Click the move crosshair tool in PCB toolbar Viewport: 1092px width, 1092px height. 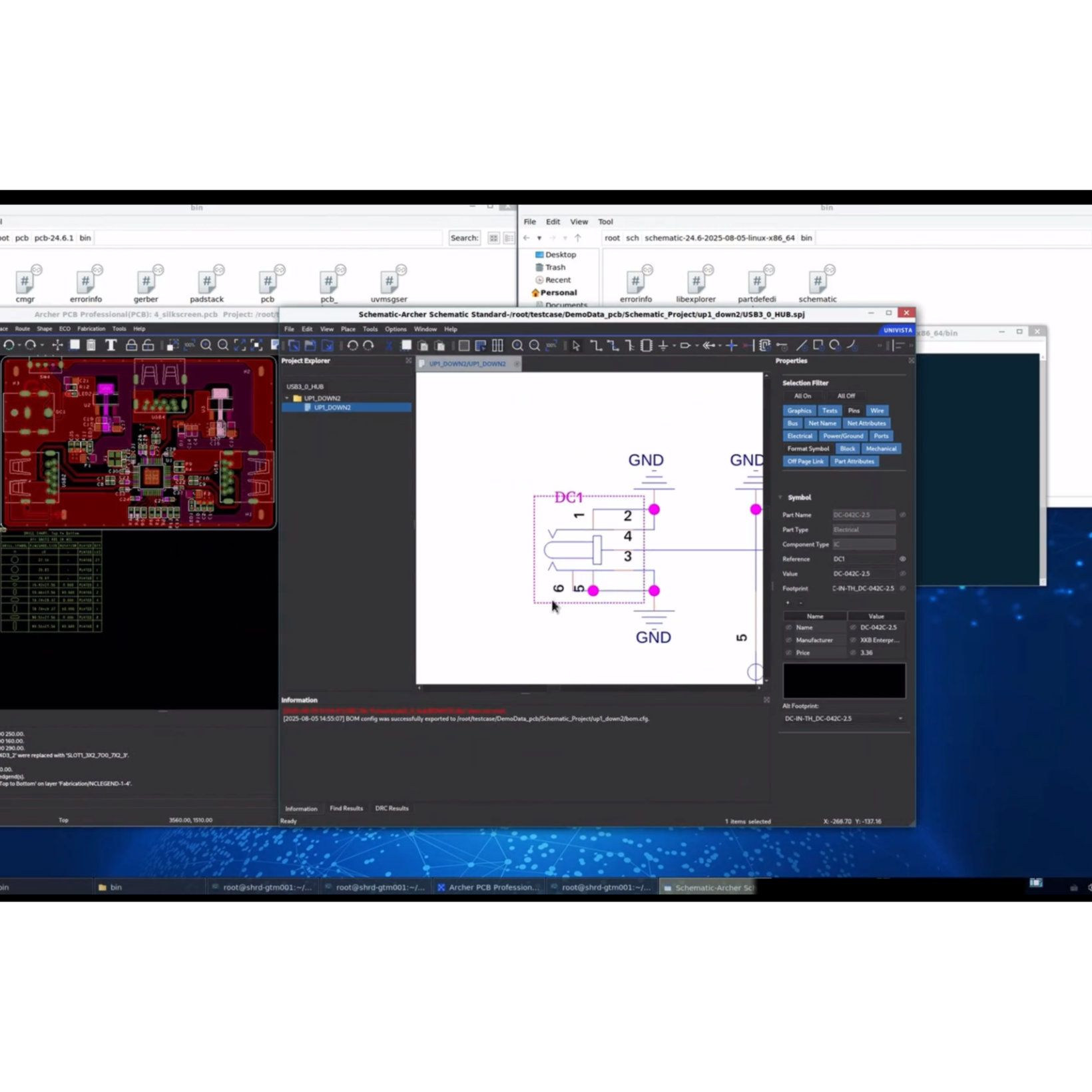[x=58, y=345]
